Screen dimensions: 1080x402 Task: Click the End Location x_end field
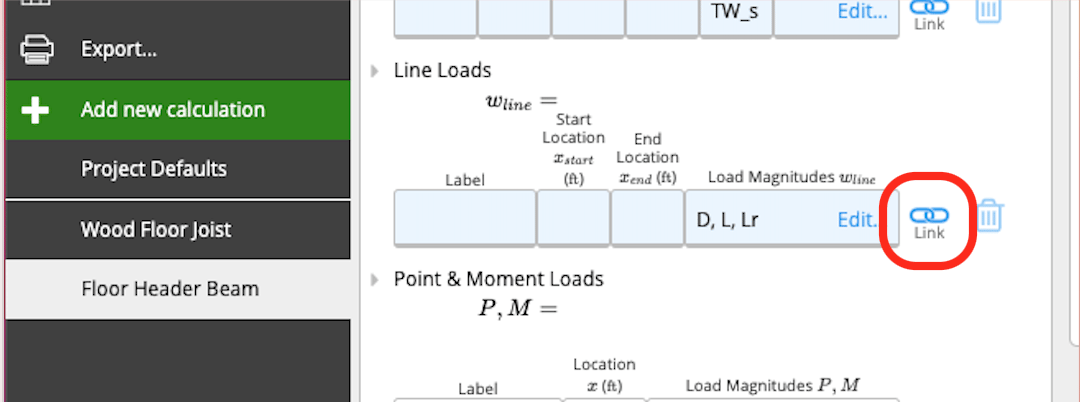(647, 219)
